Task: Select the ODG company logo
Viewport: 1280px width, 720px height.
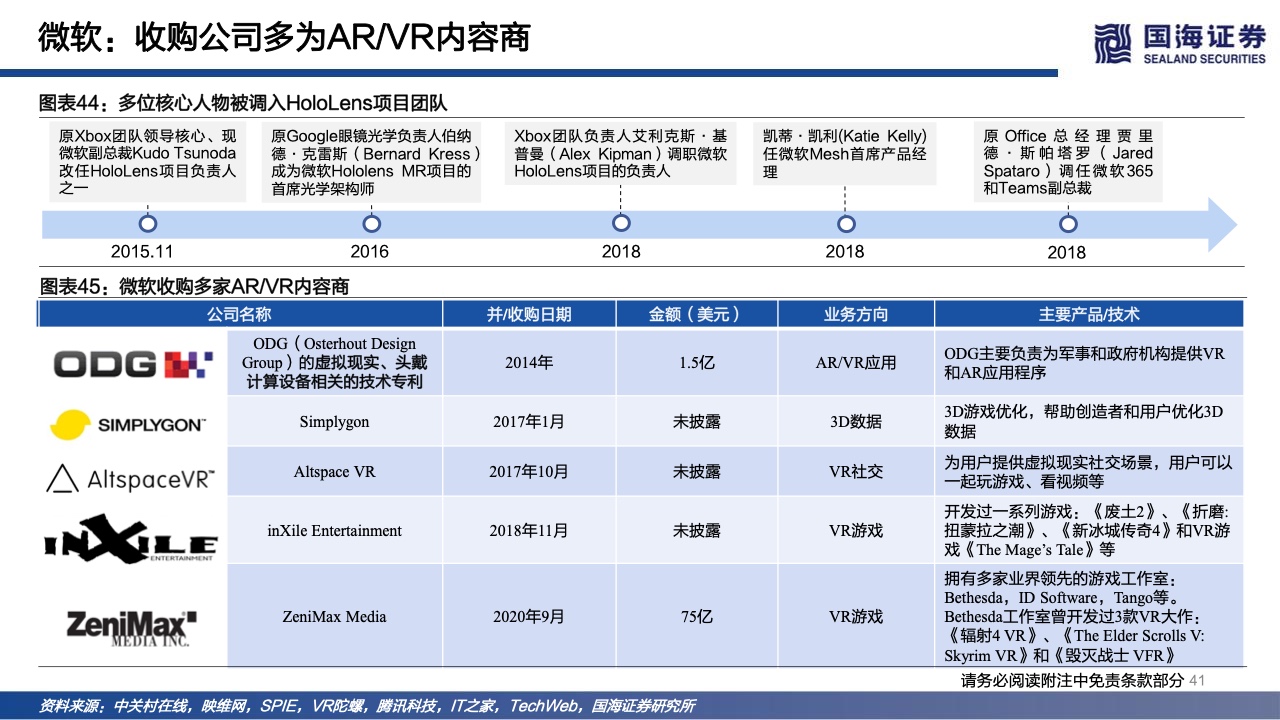Action: 133,363
